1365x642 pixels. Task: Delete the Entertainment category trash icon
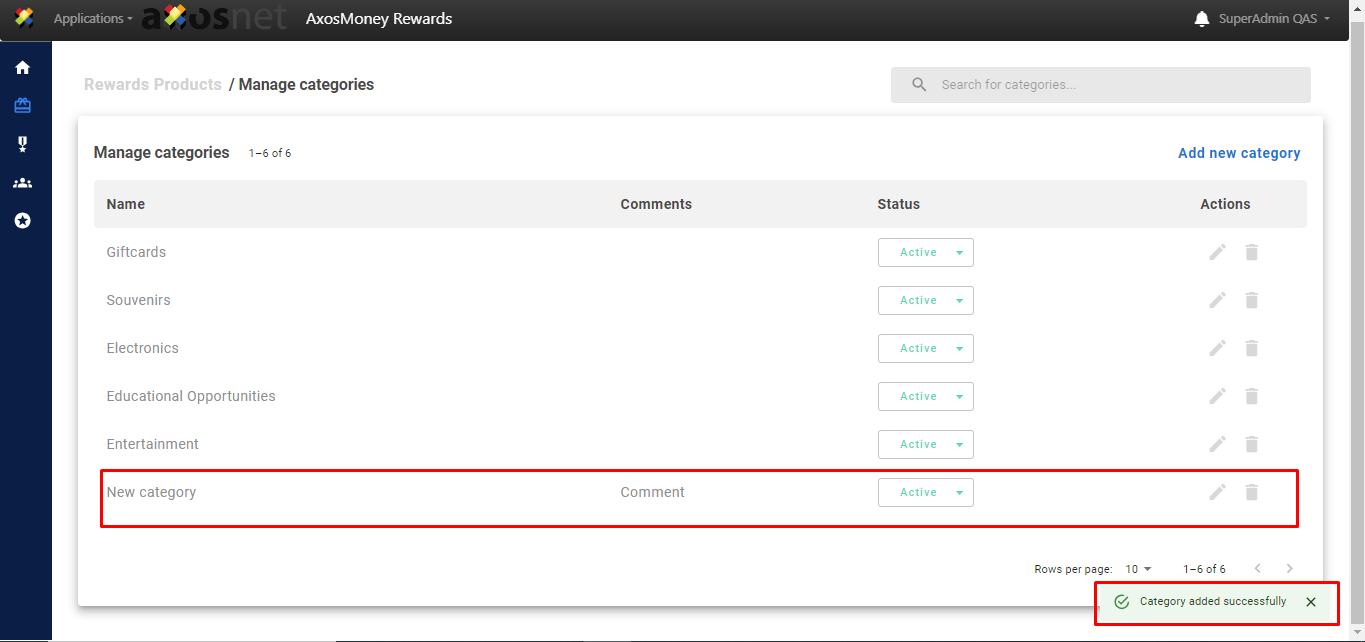pyautogui.click(x=1251, y=444)
